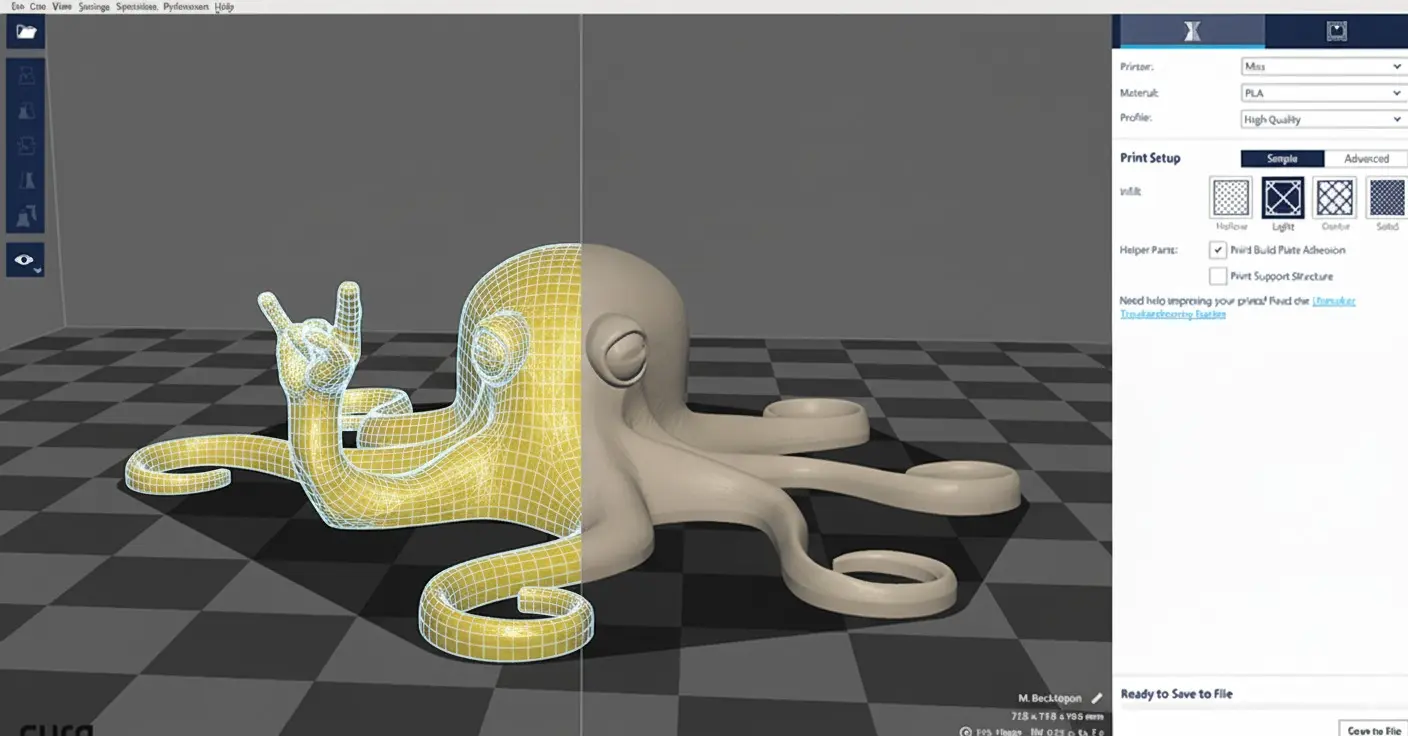1408x736 pixels.
Task: Open the Material dropdown showing PLA
Action: [x=1323, y=93]
